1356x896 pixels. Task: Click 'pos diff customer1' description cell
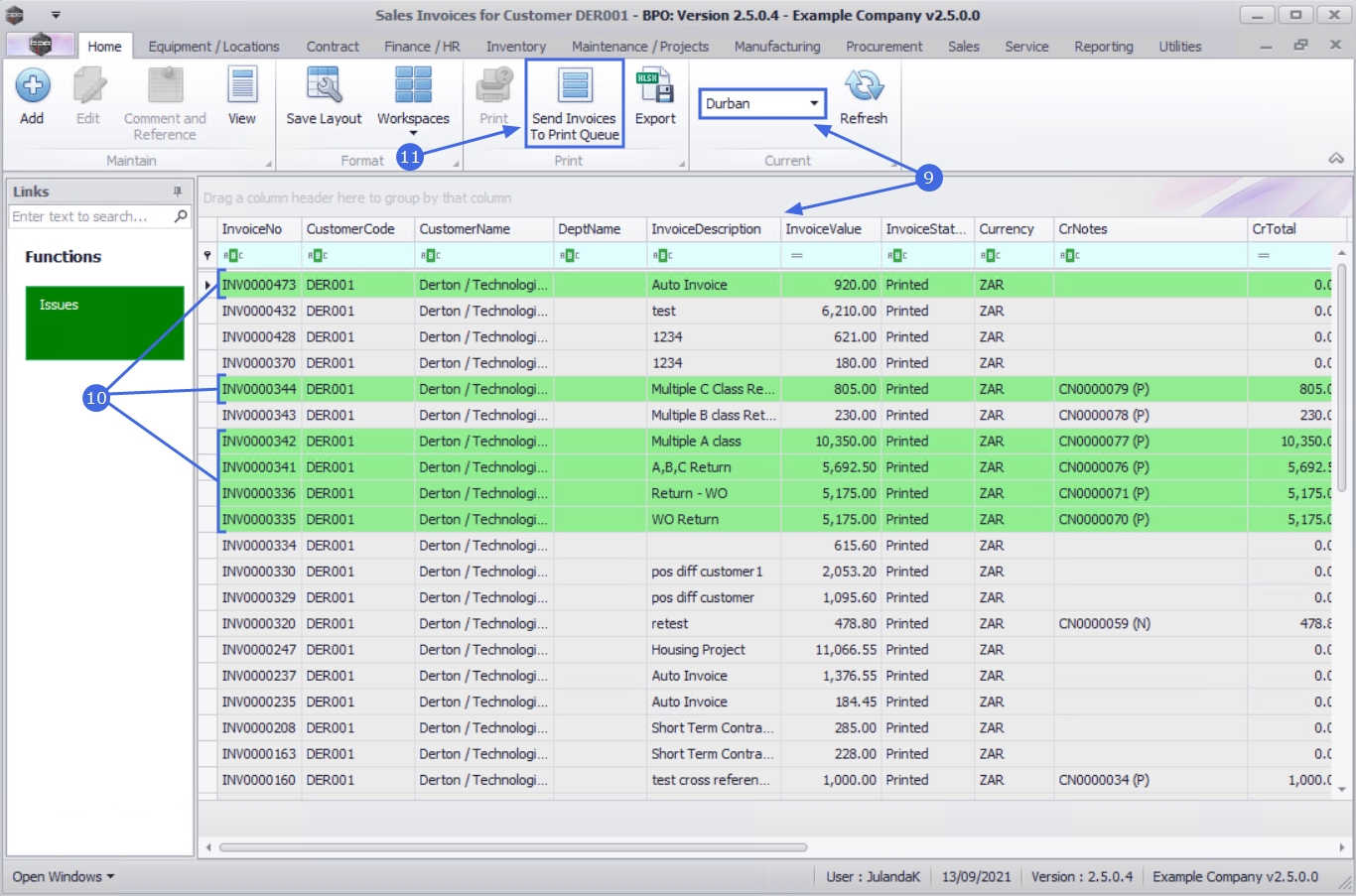(x=714, y=572)
